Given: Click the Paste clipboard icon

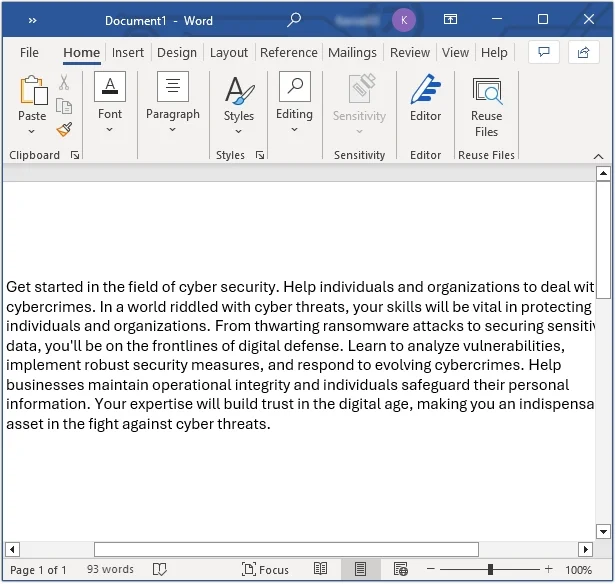Looking at the screenshot, I should [33, 90].
